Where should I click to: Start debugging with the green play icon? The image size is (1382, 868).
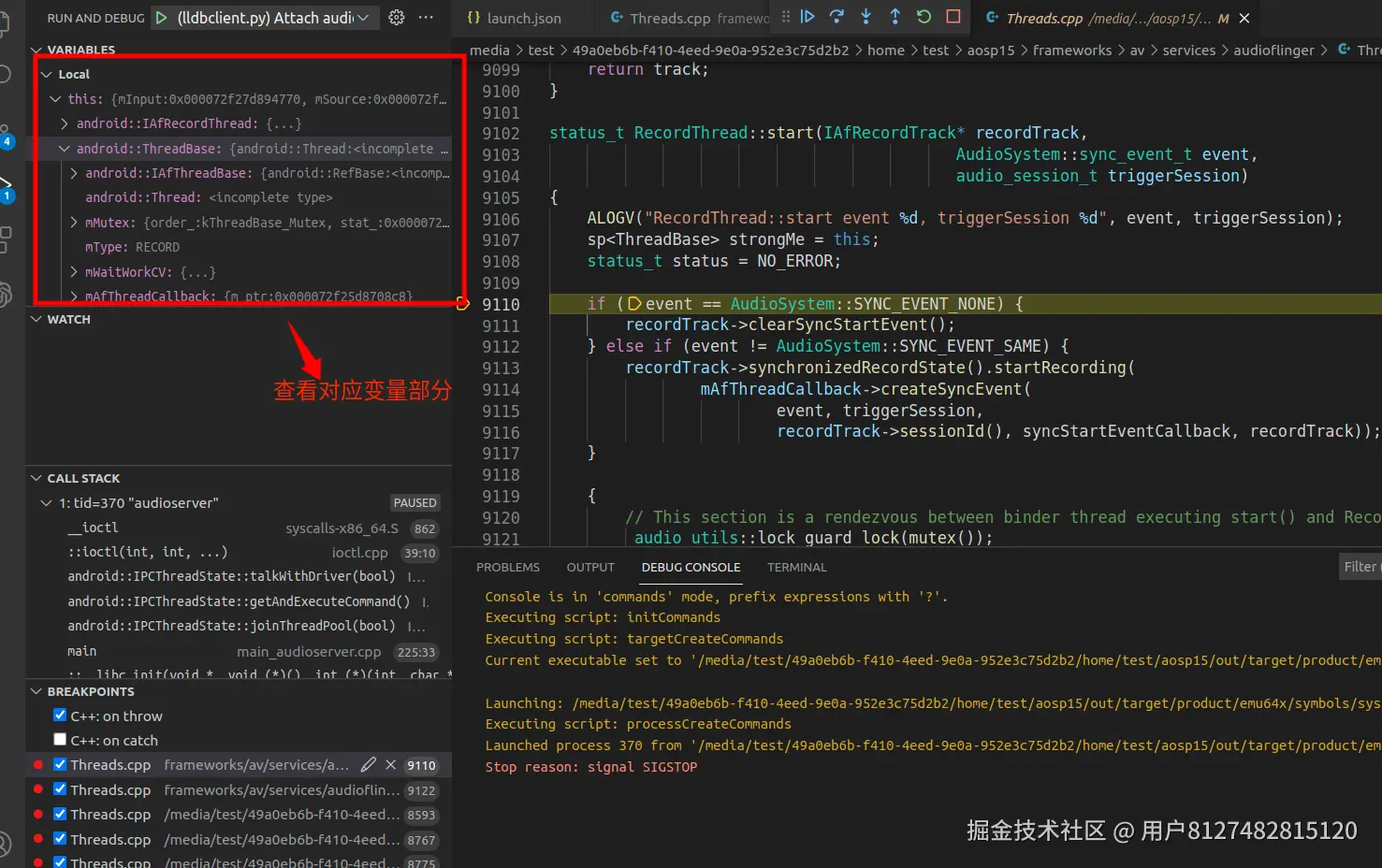(162, 18)
